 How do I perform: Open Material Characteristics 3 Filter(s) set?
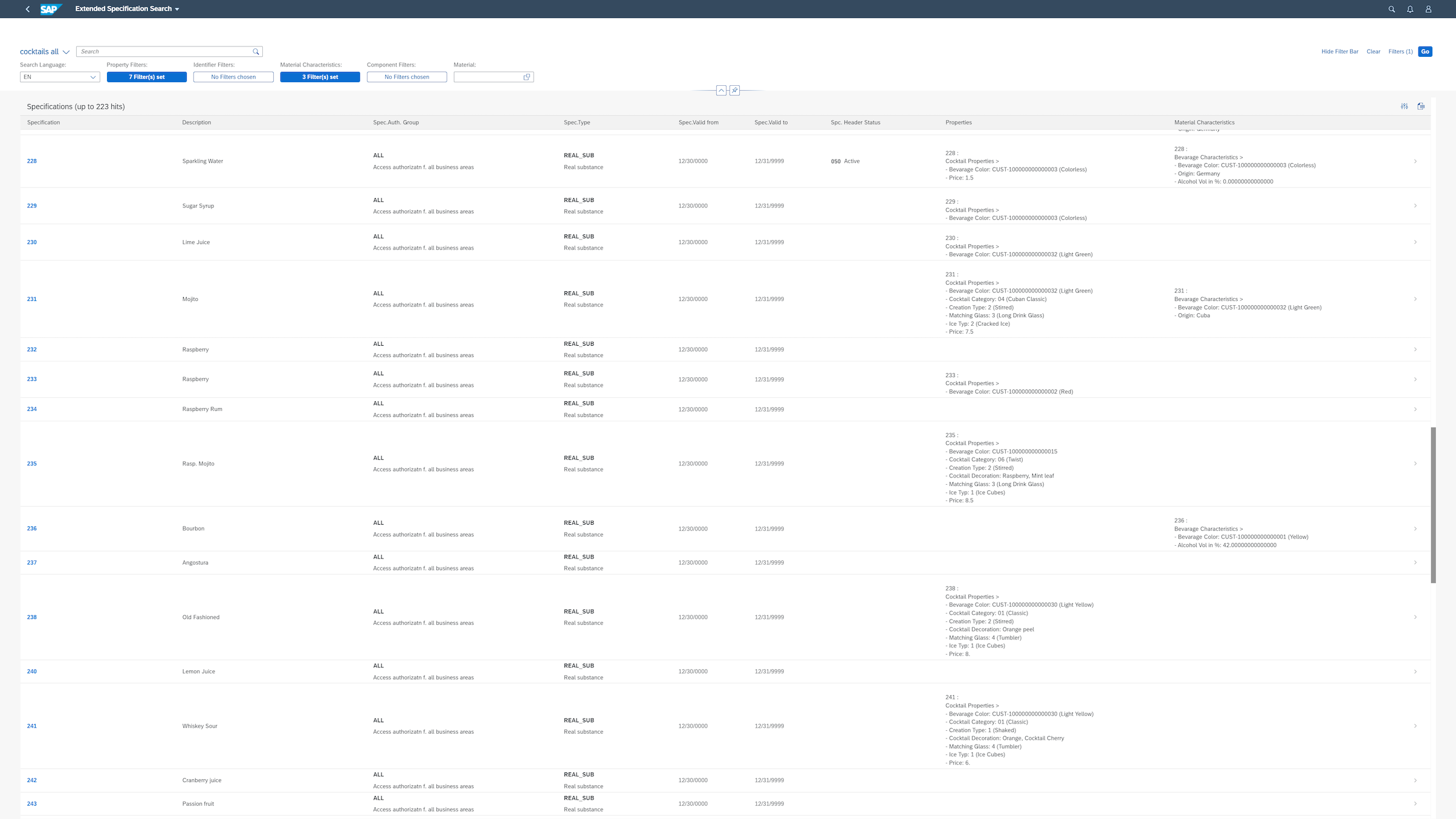coord(320,77)
